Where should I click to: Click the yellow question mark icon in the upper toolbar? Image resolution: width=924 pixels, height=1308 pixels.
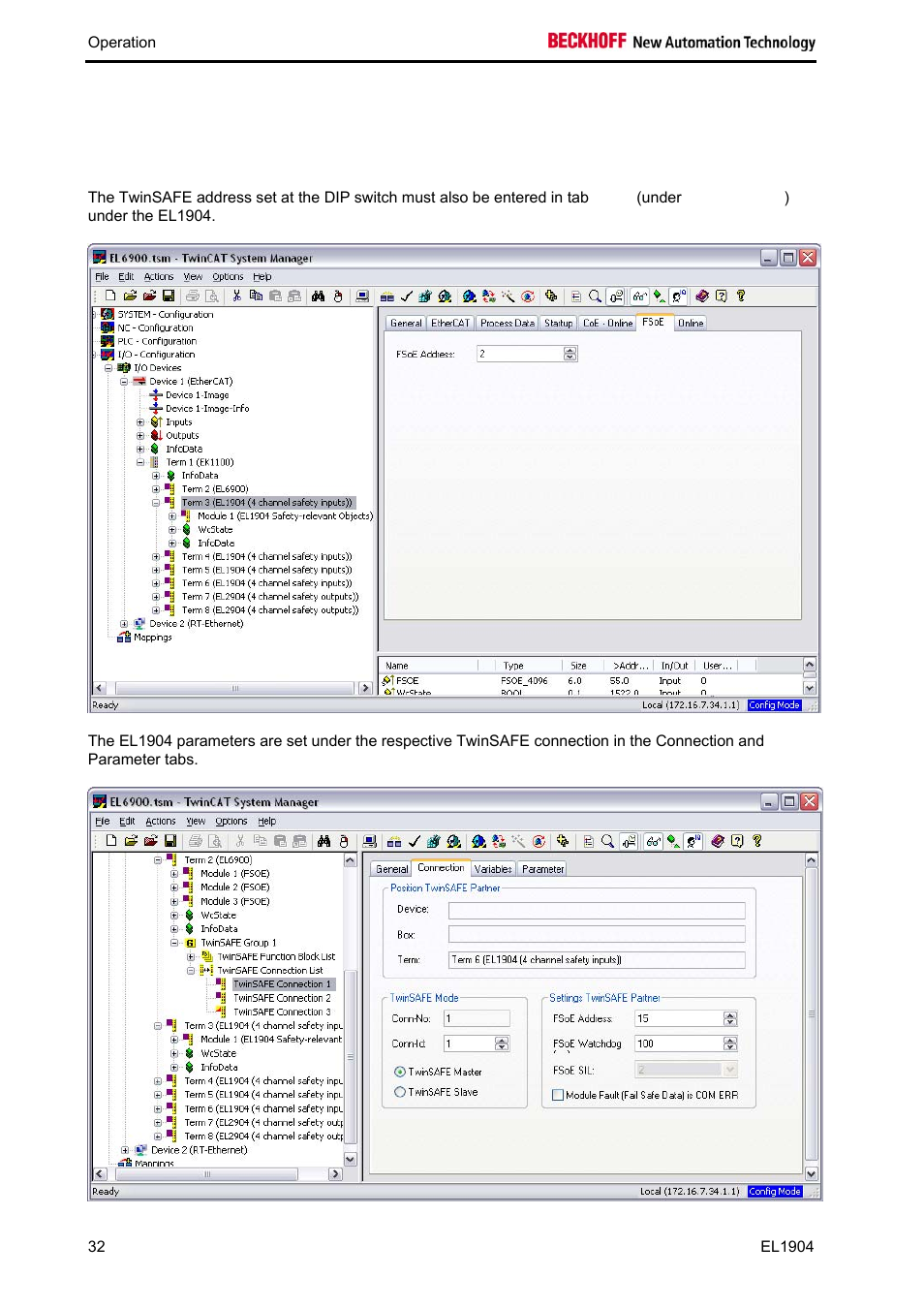pyautogui.click(x=741, y=296)
